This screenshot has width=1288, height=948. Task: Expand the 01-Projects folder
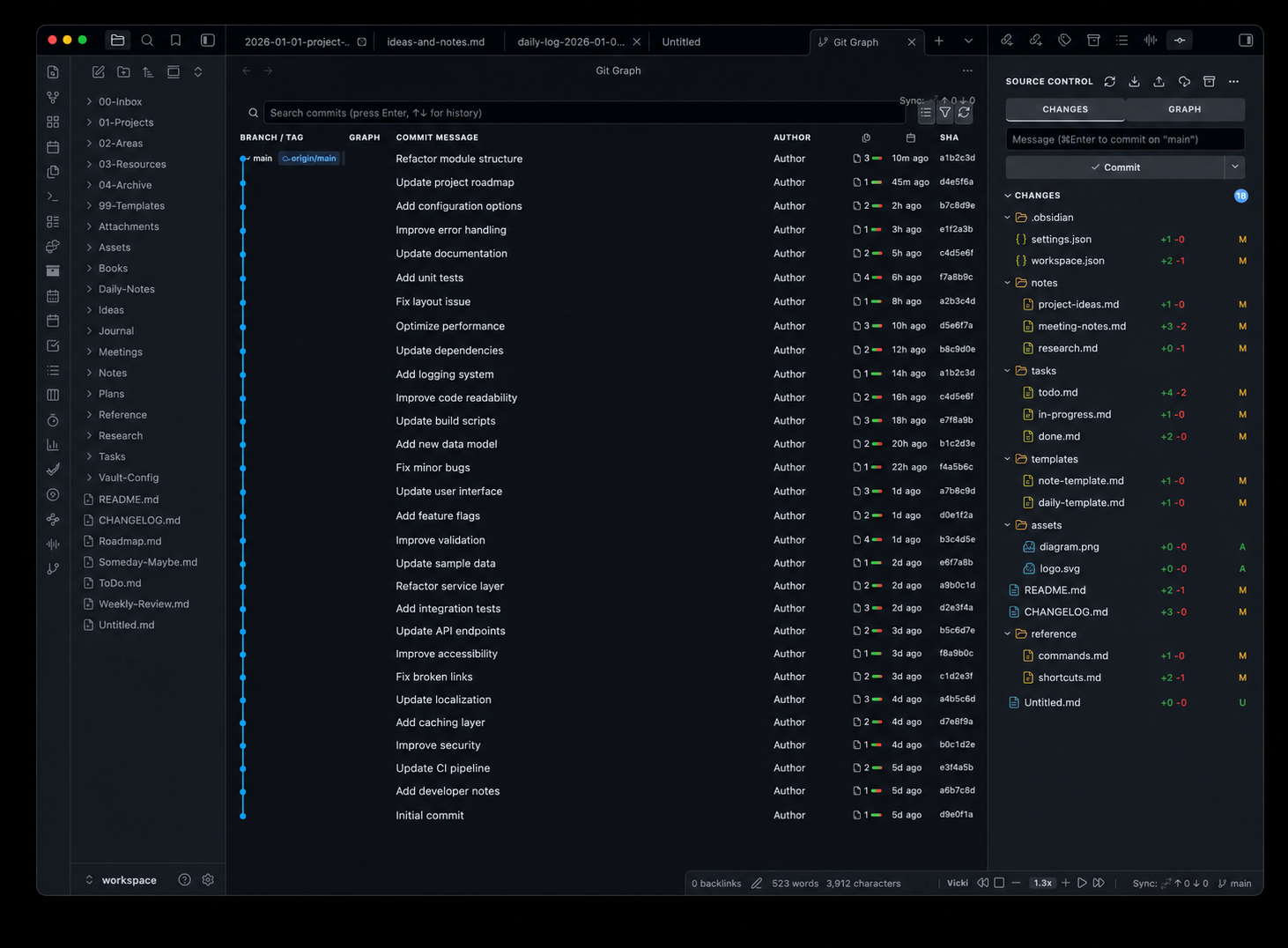tap(126, 122)
